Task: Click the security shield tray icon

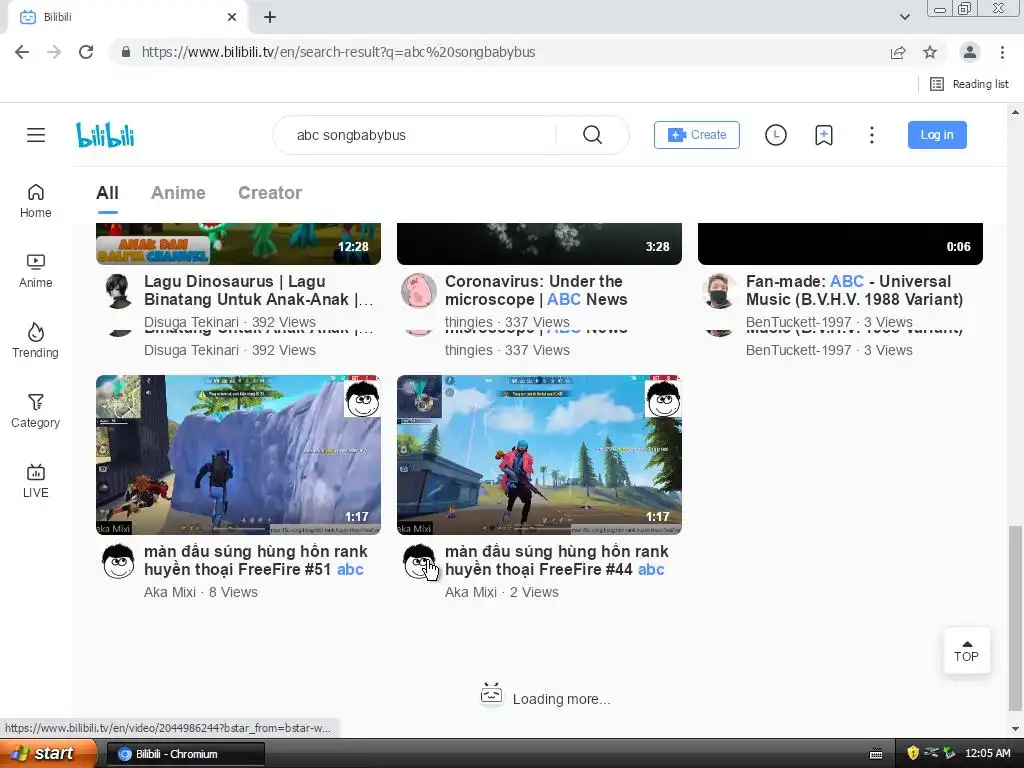Action: point(913,753)
